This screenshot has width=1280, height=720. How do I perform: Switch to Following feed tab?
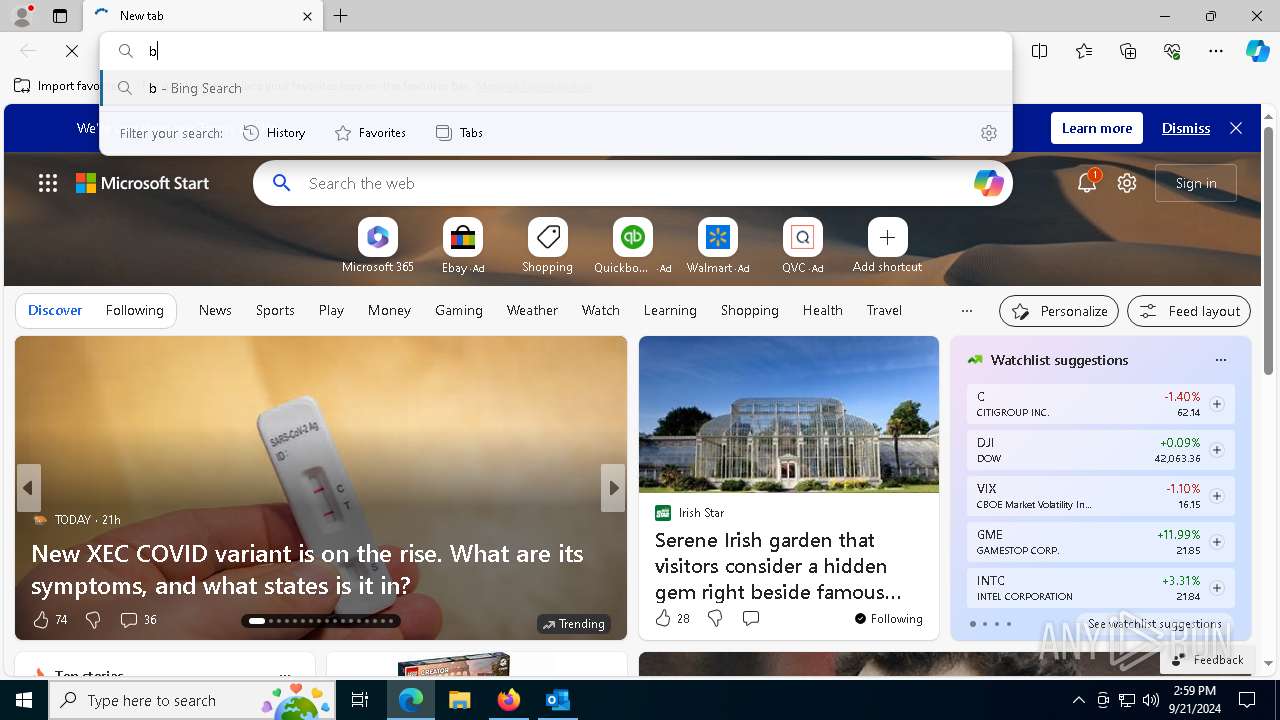134,311
